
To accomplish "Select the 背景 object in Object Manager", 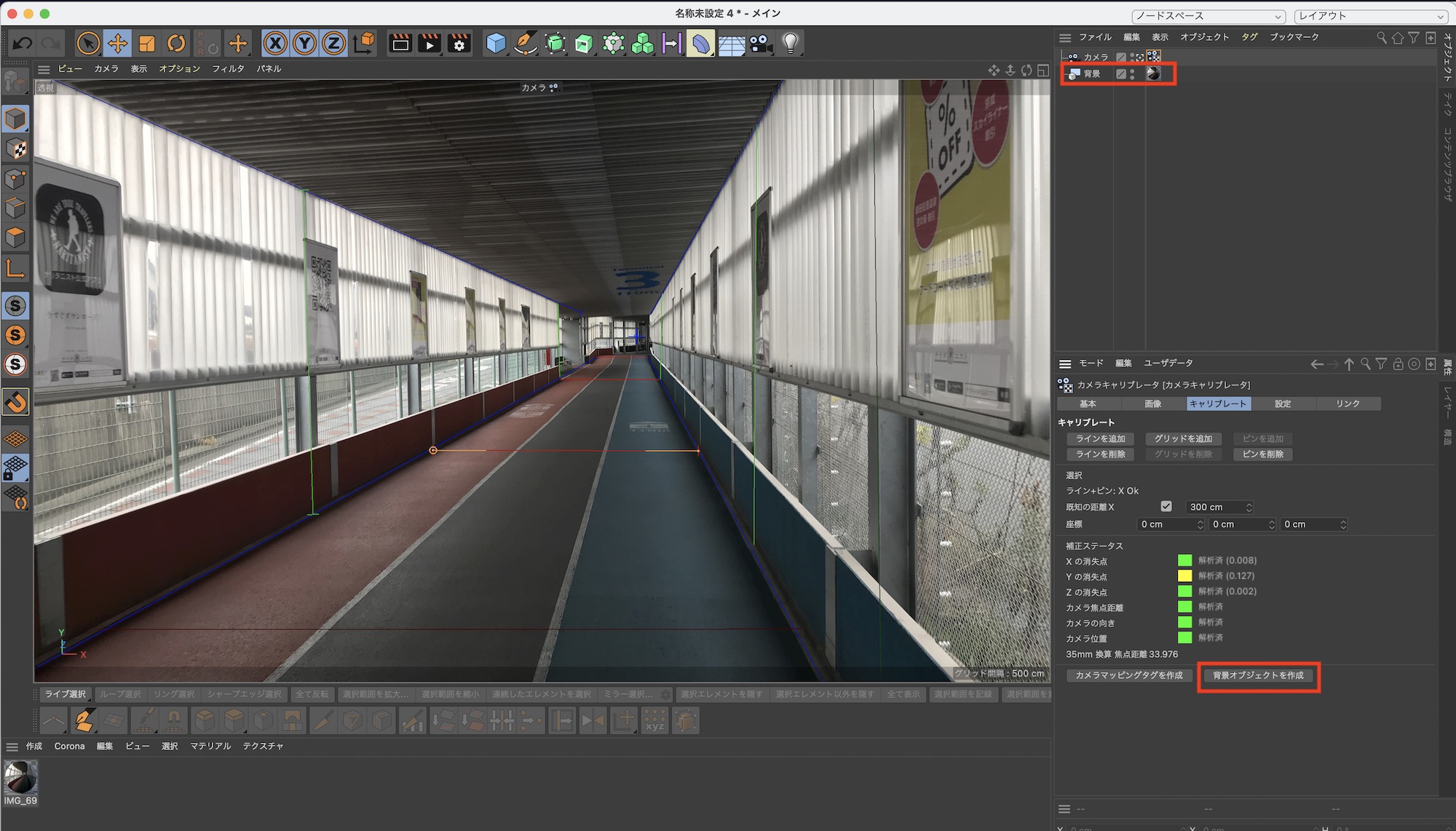I will click(x=1091, y=74).
